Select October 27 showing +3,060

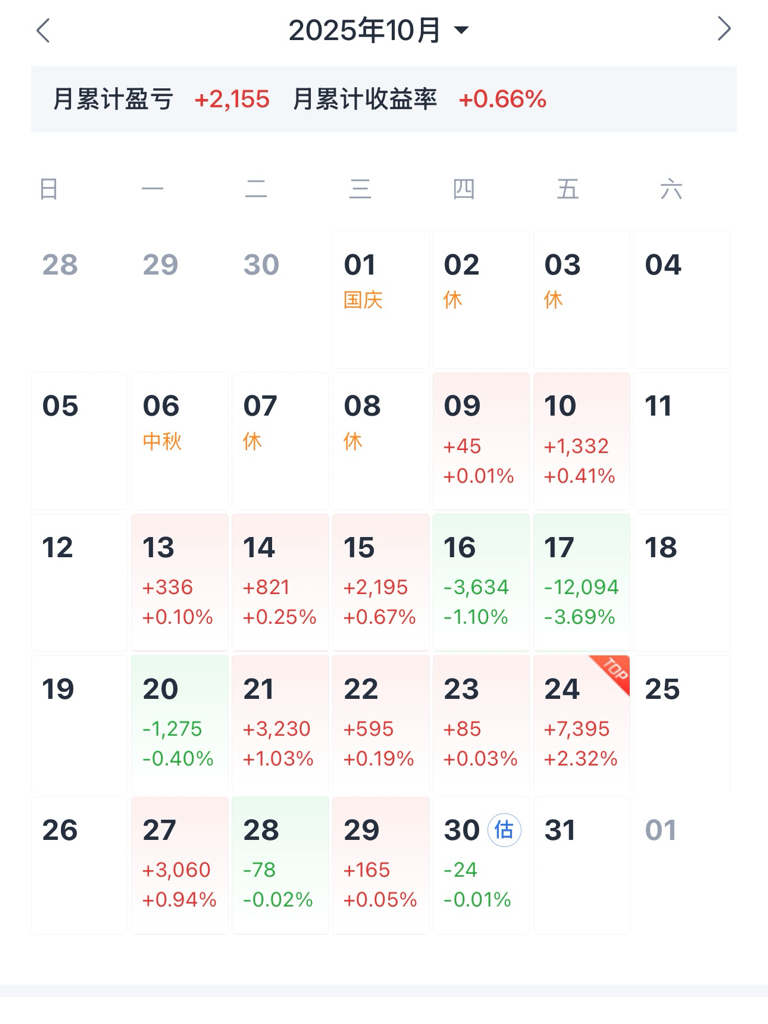pos(179,866)
